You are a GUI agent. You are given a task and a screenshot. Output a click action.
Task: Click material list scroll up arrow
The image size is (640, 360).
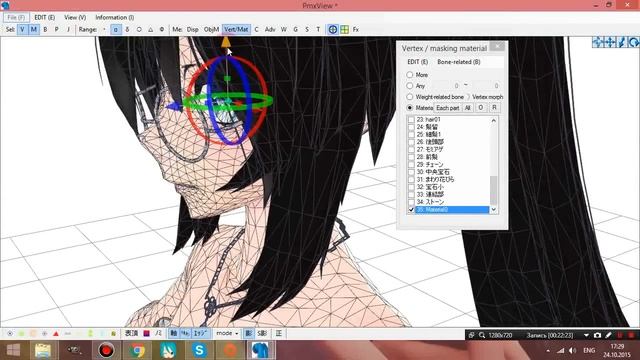pos(494,120)
